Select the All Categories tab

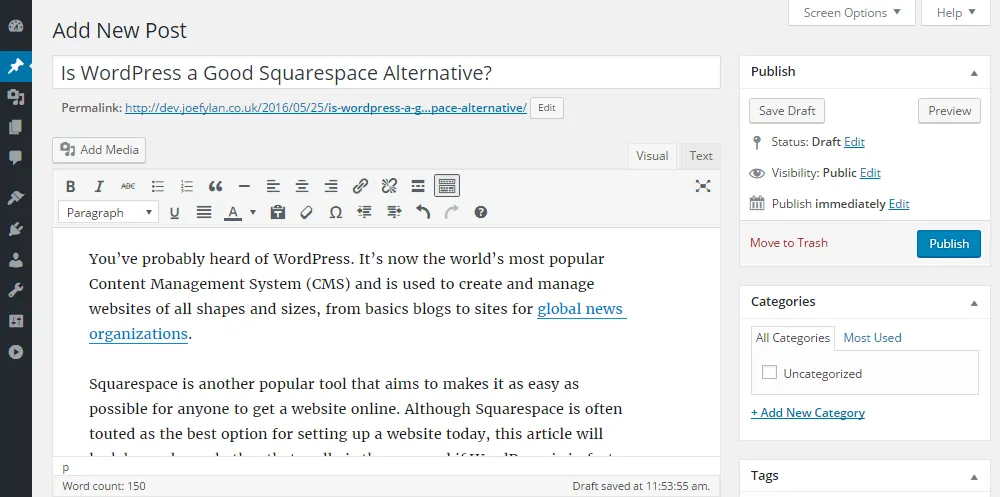[x=793, y=338]
